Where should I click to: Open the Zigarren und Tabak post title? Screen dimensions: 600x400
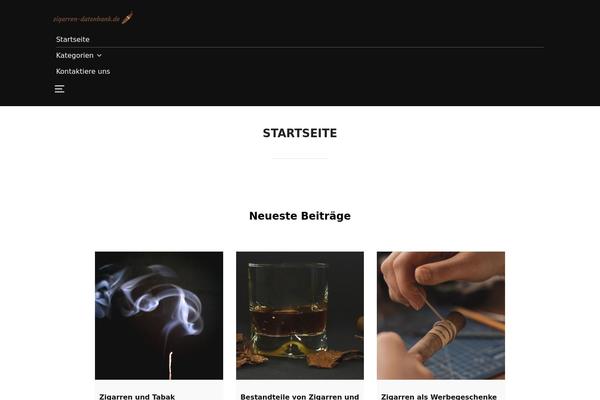[x=137, y=397]
